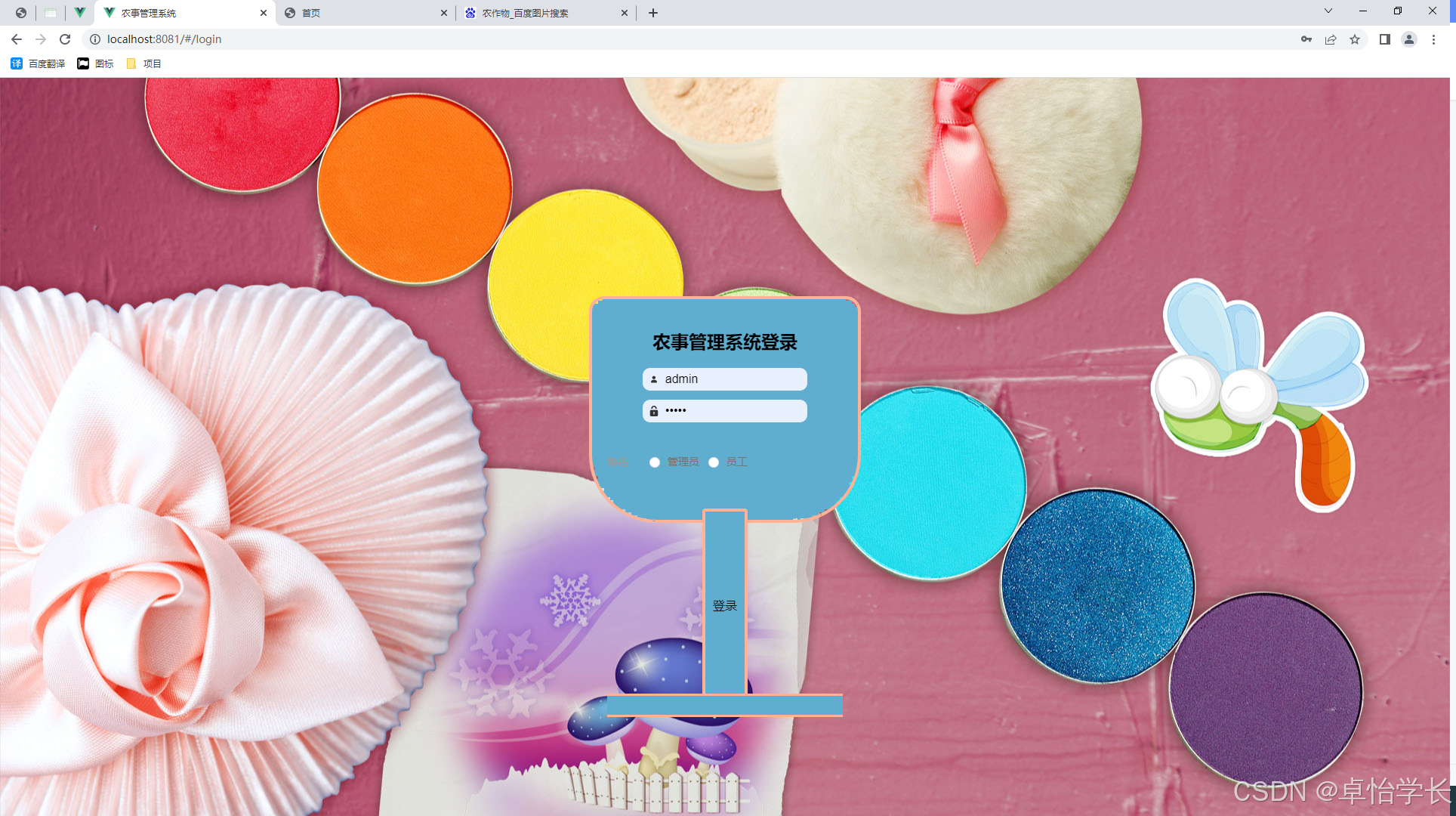1456x816 pixels.
Task: Open the user profile avatar icon
Action: [1409, 39]
